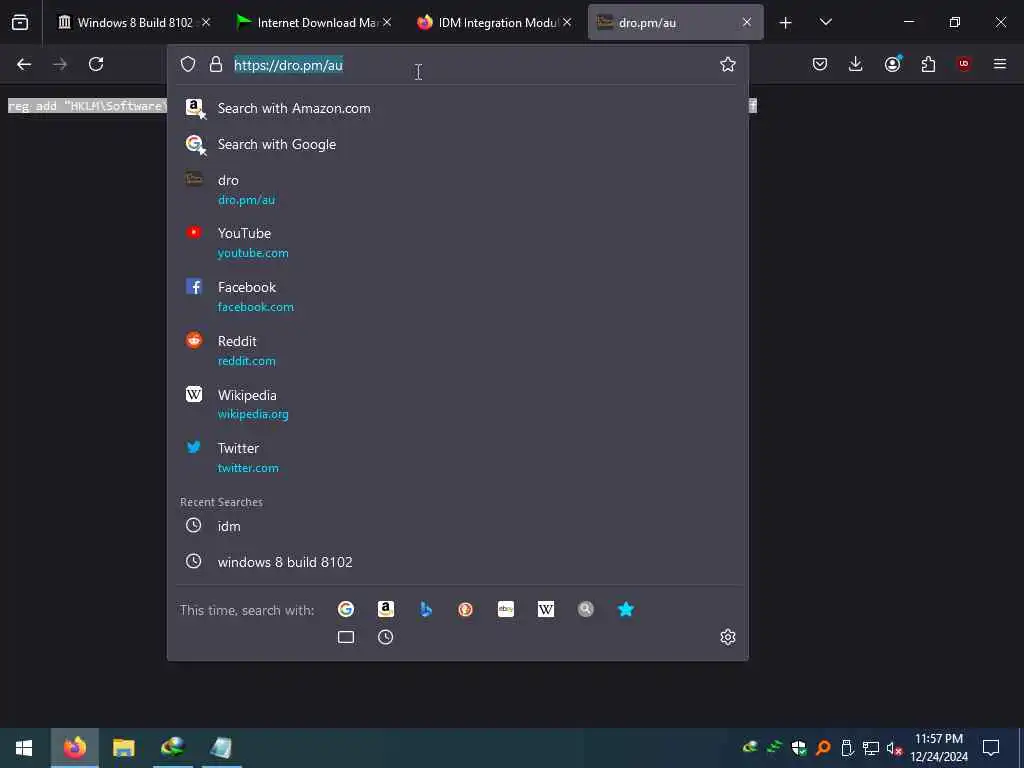Select recent search windows 8 build 8102

click(x=457, y=562)
